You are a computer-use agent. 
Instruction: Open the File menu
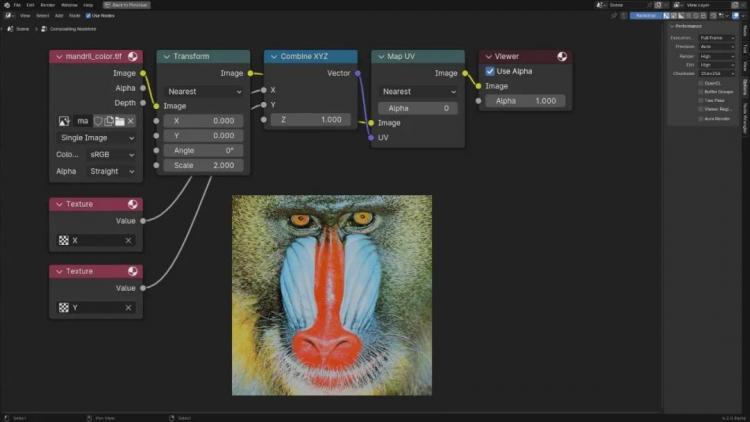pyautogui.click(x=17, y=5)
